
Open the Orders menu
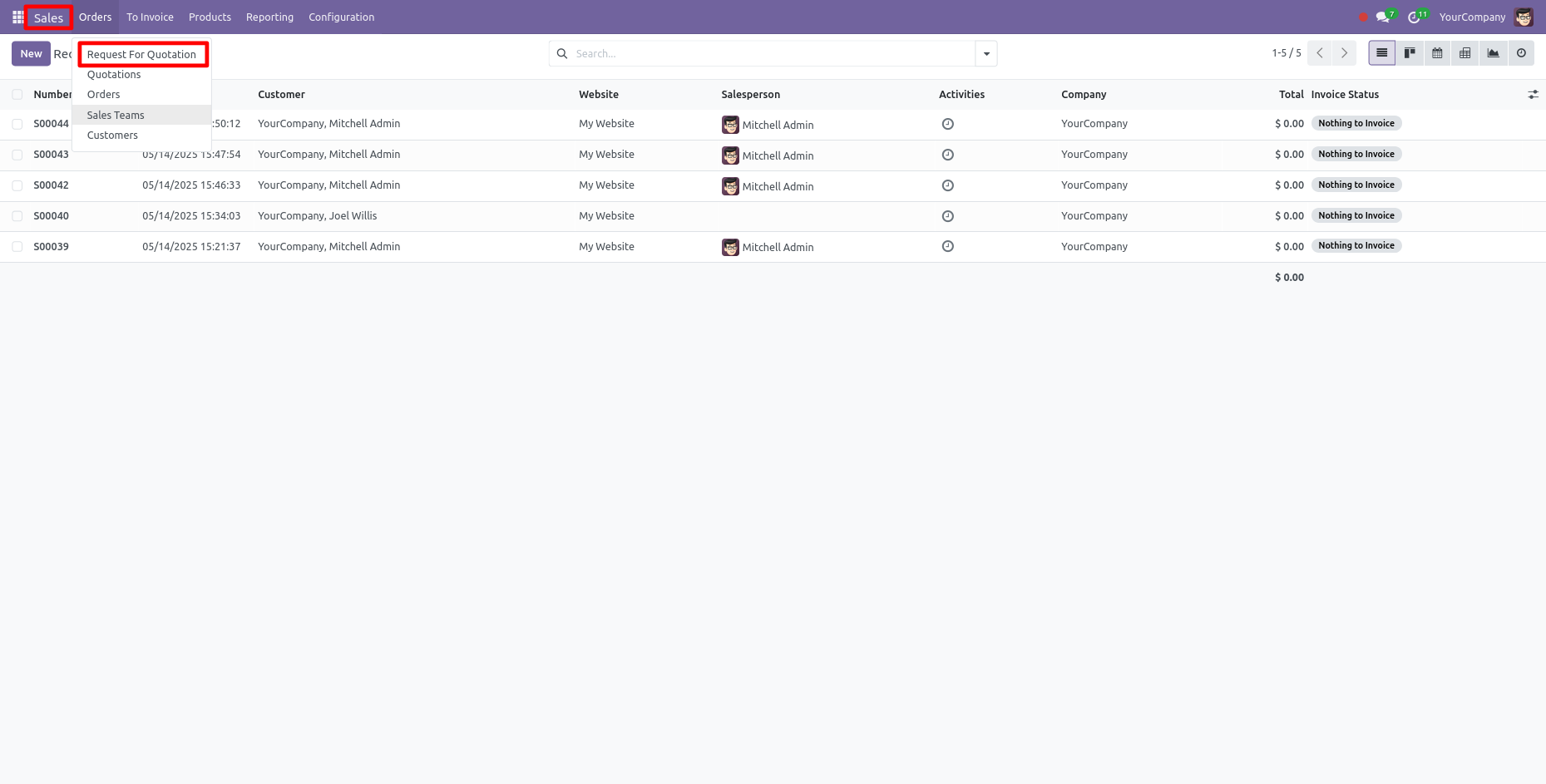(95, 17)
